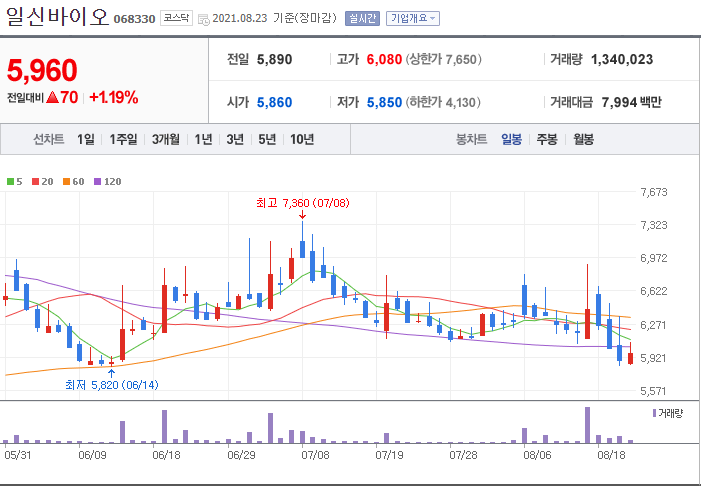701x486 pixels.
Task: Click the stock code 068330
Action: 134,19
